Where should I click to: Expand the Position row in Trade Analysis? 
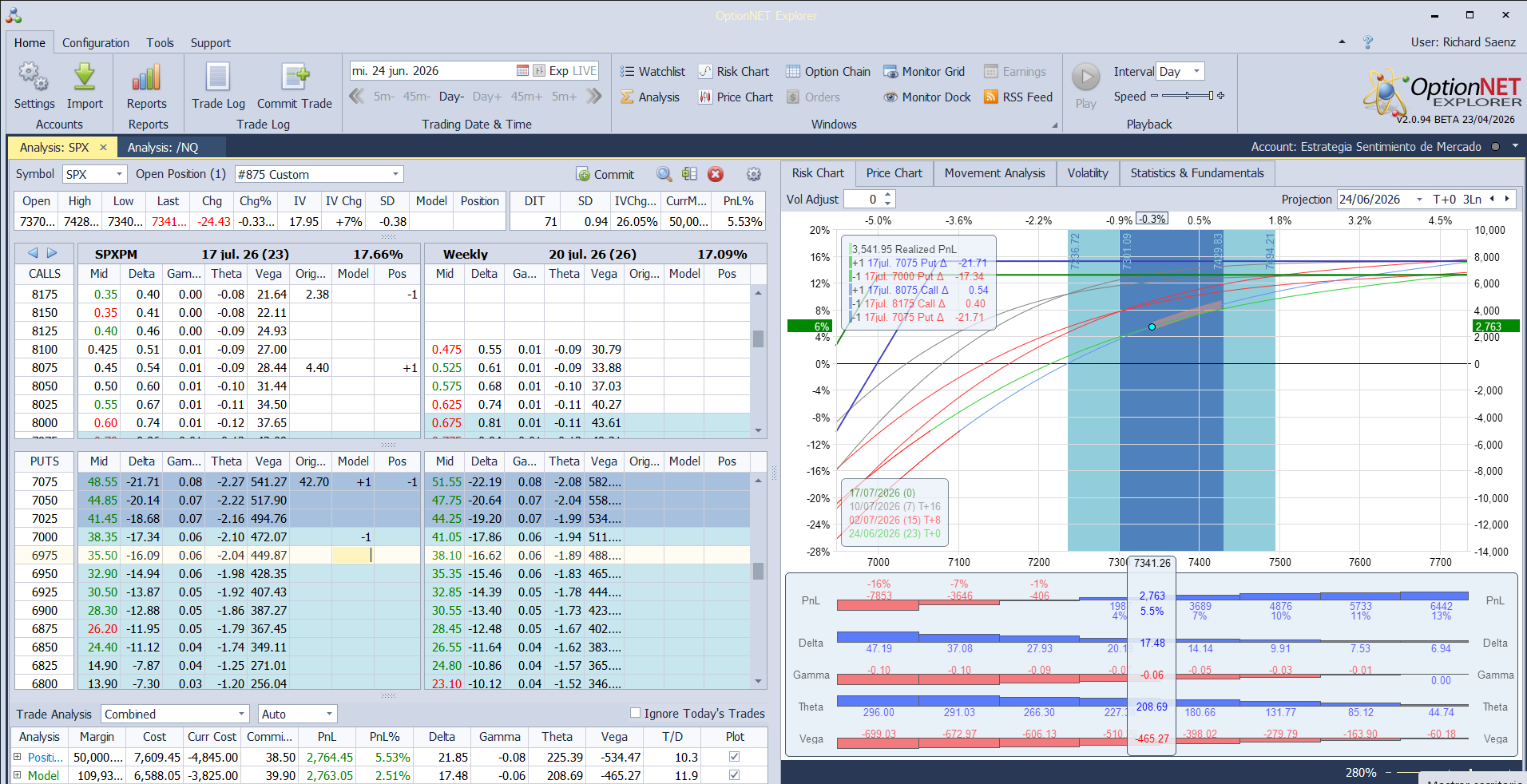point(17,757)
